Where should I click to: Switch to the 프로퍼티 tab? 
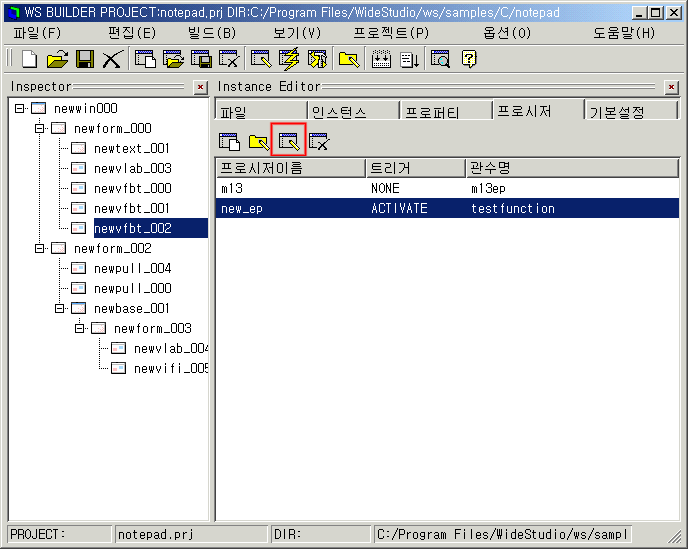coord(446,111)
